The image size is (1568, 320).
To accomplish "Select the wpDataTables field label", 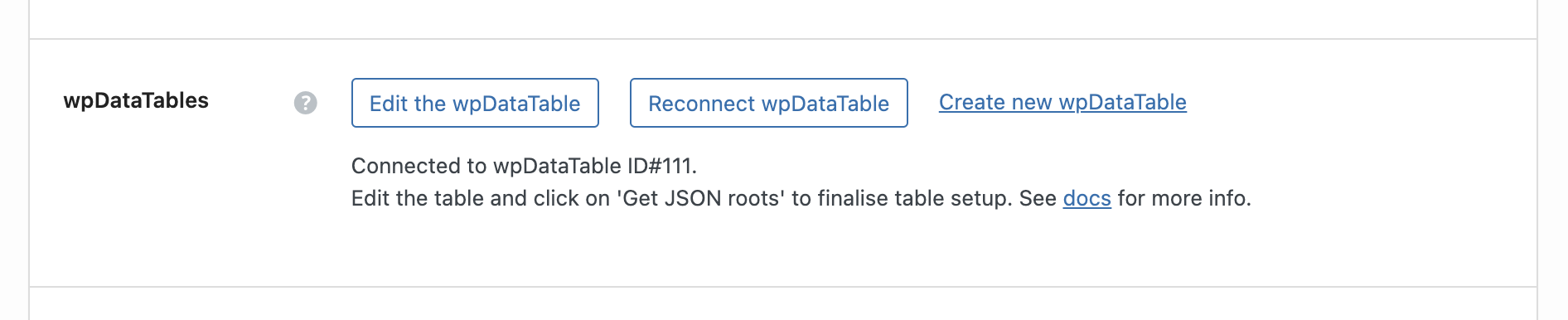I will pyautogui.click(x=136, y=100).
